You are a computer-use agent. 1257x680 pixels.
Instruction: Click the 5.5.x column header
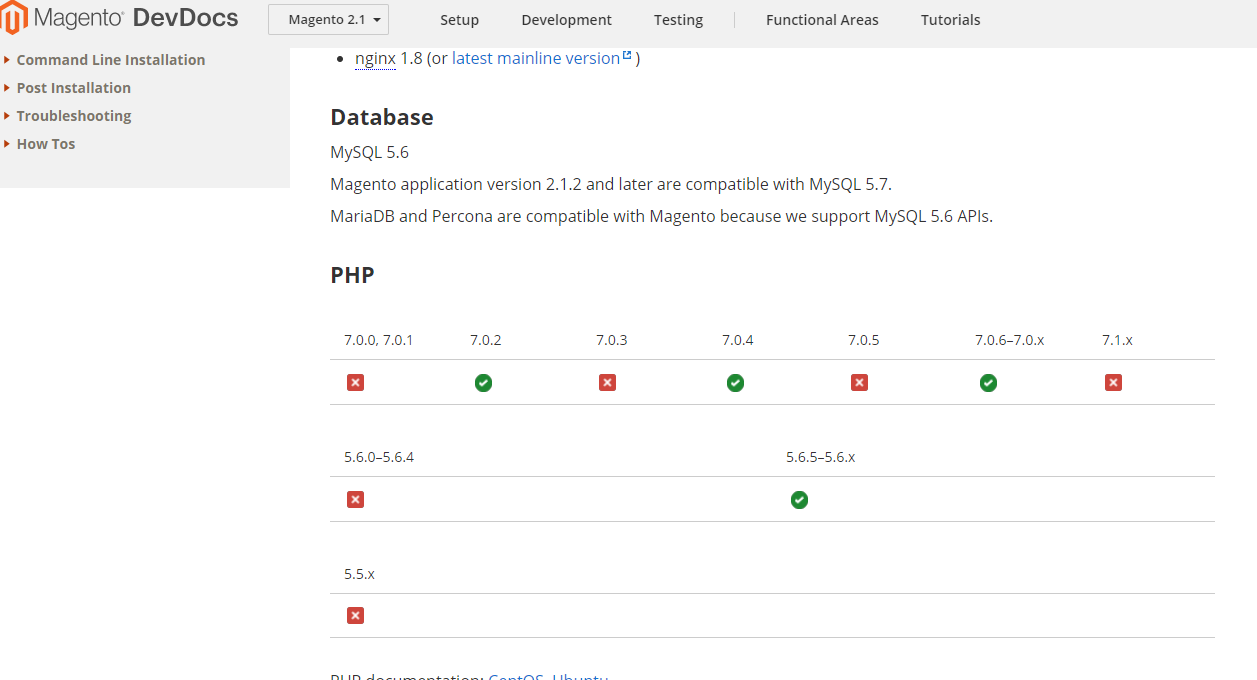359,574
